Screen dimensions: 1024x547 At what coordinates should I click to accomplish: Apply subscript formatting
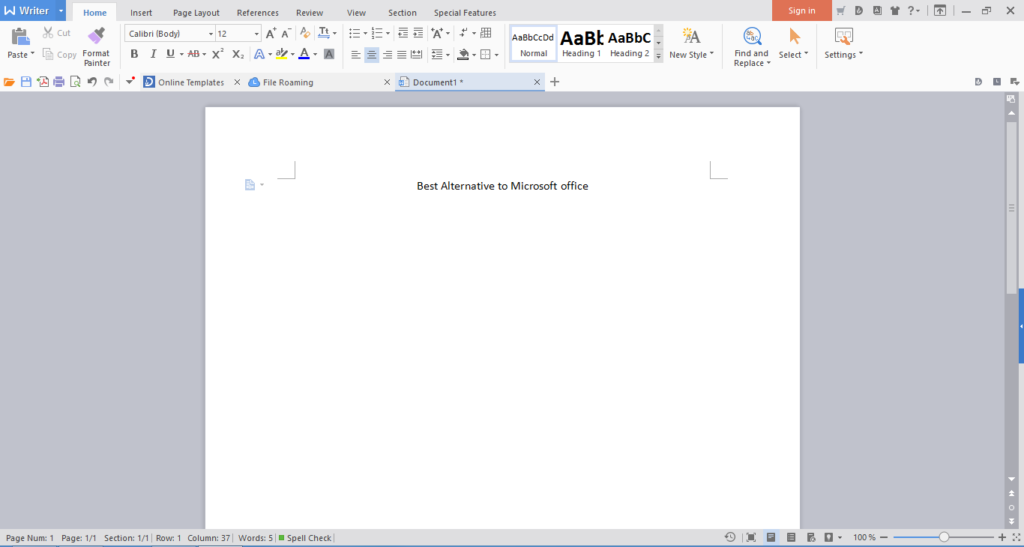tap(238, 54)
